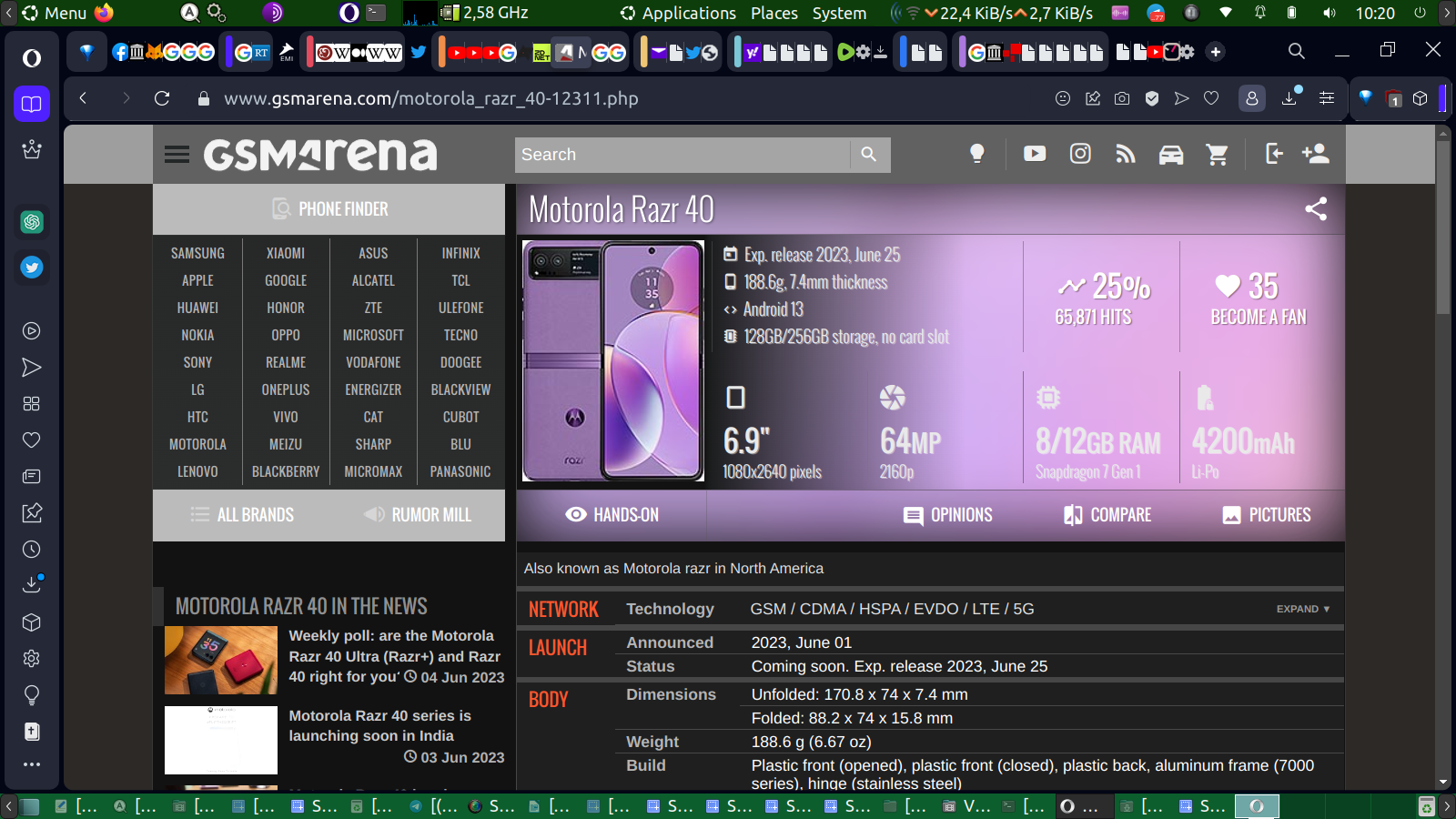
Task: Open the clock showing 10:20
Action: (1375, 14)
